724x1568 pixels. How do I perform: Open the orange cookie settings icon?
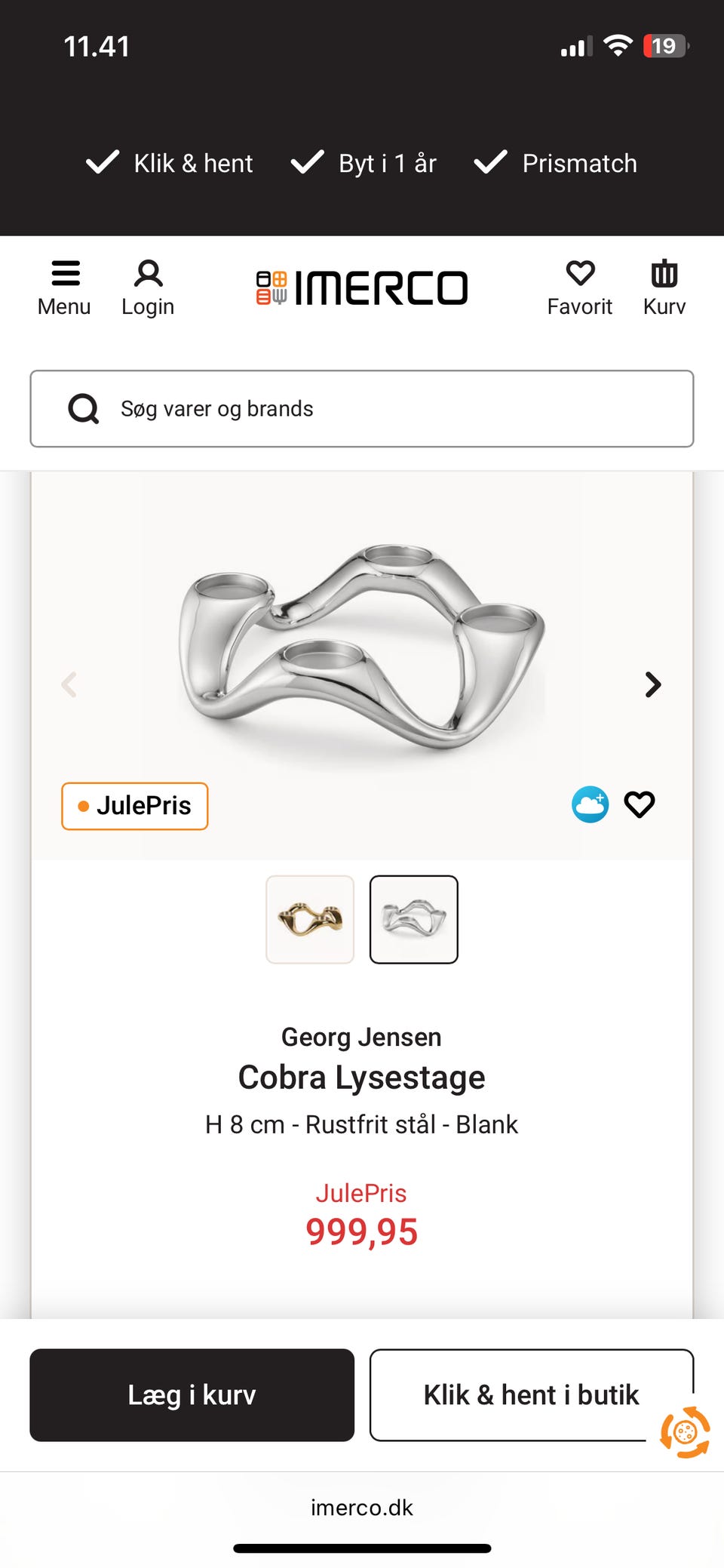(x=685, y=1431)
